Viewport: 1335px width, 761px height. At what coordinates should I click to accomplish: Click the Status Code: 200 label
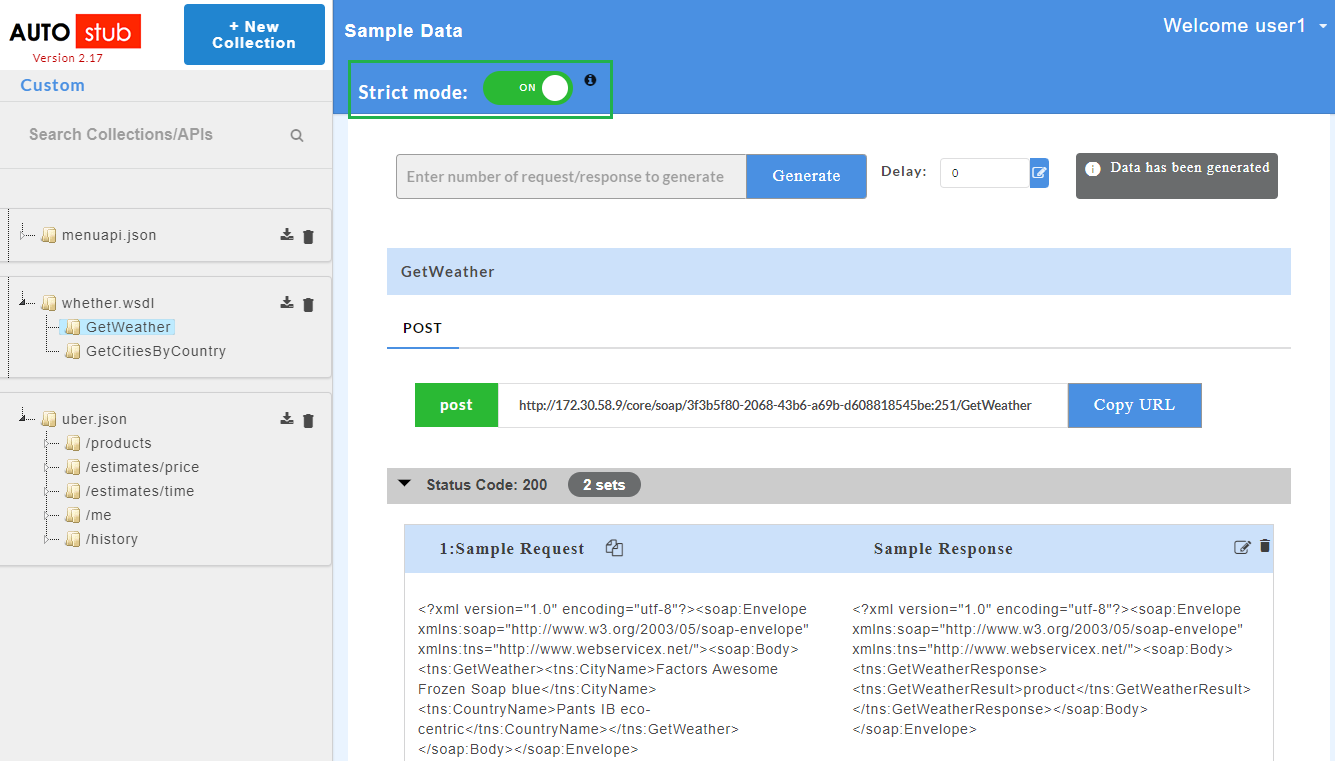click(487, 485)
